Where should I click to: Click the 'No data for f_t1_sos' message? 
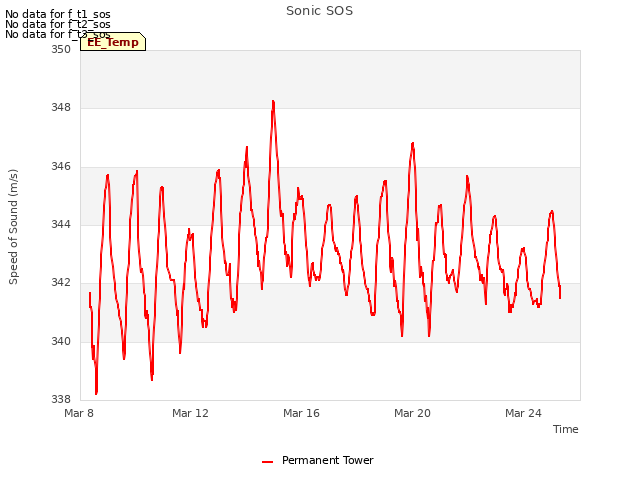[58, 14]
